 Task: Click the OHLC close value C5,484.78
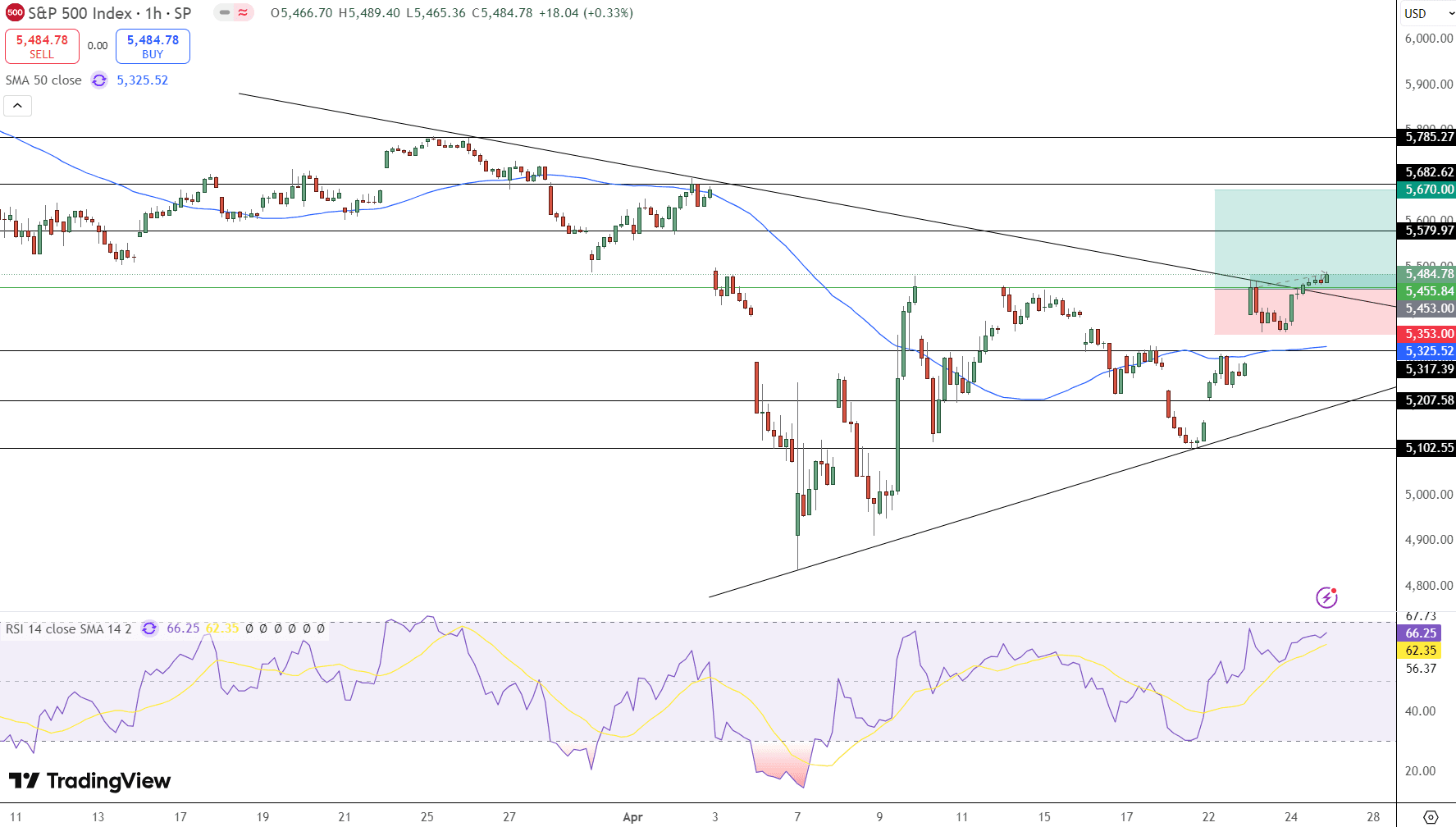(x=502, y=13)
